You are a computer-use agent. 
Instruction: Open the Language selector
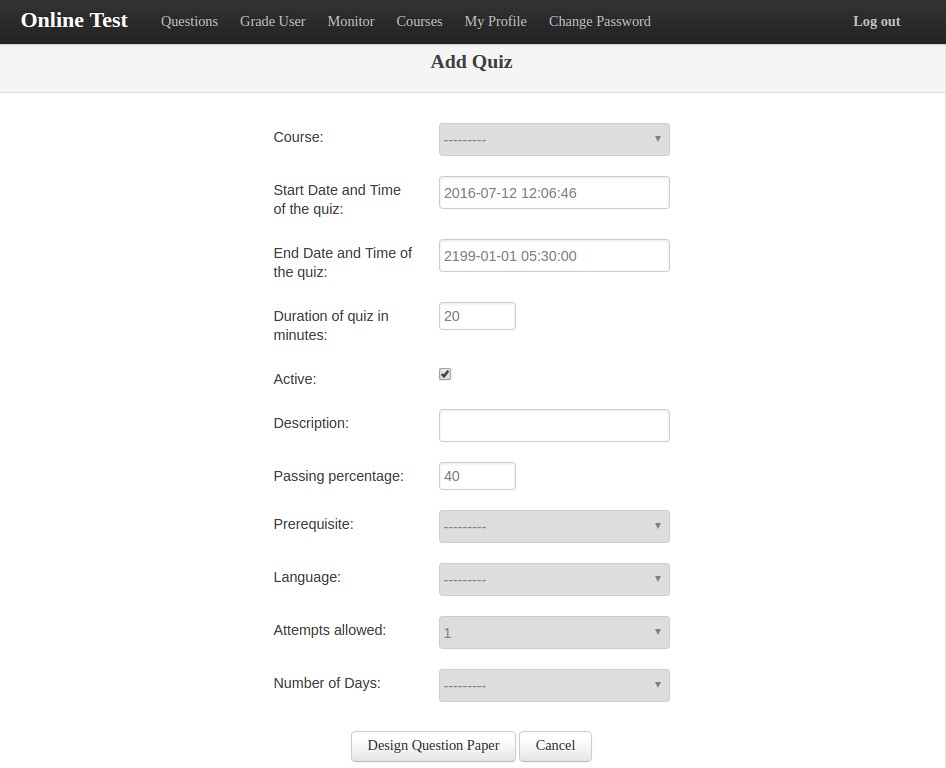[554, 579]
